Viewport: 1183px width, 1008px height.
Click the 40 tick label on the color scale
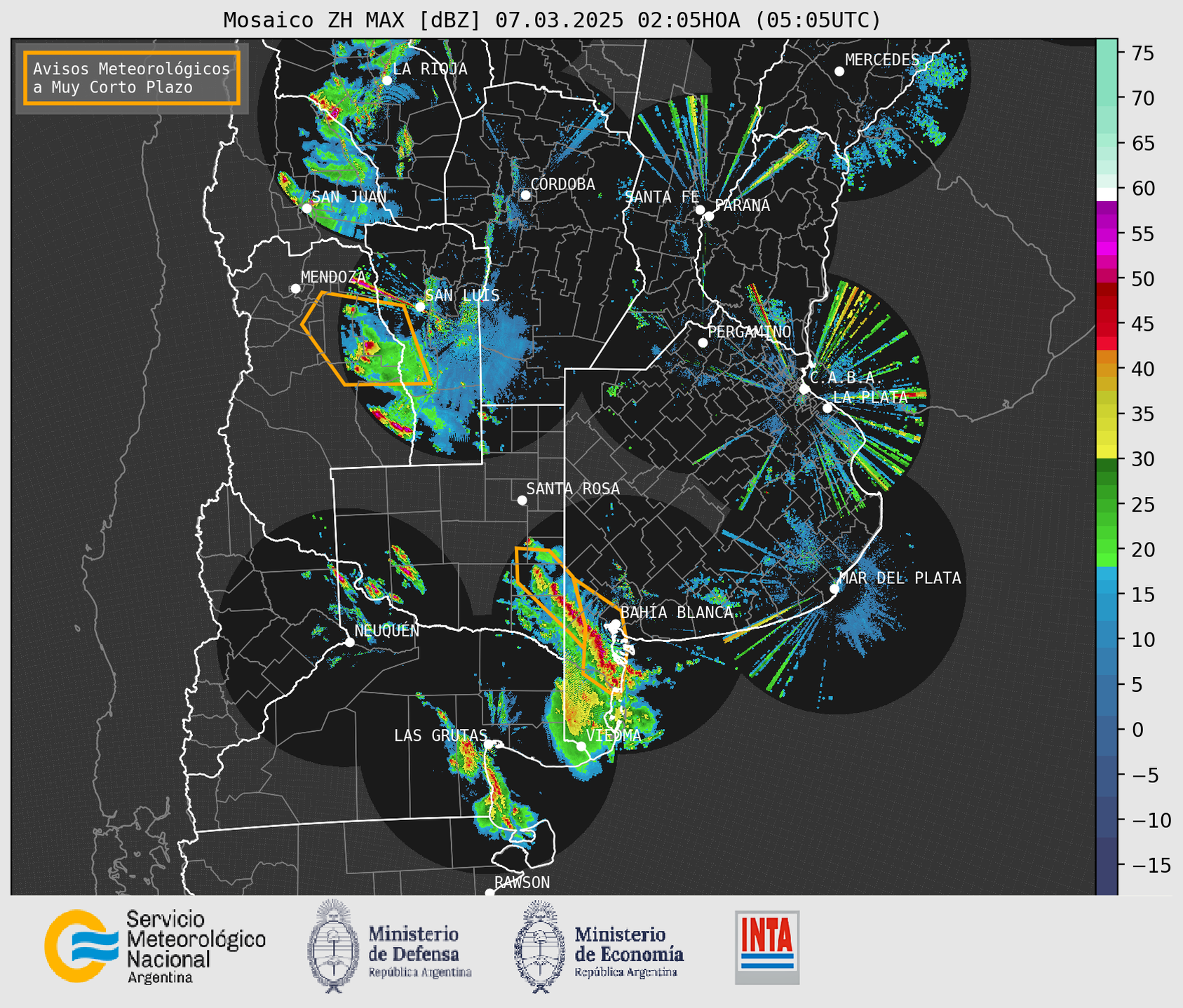click(1143, 369)
